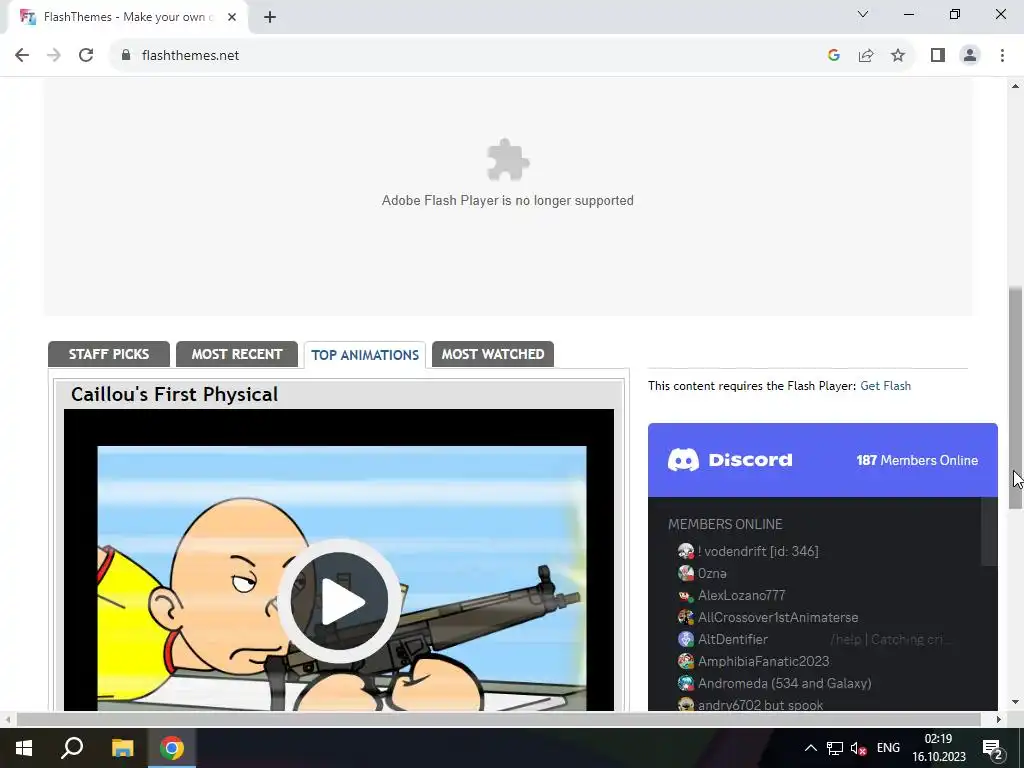Click the Discord logo in the widget
This screenshot has width=1024, height=768.
[x=730, y=460]
